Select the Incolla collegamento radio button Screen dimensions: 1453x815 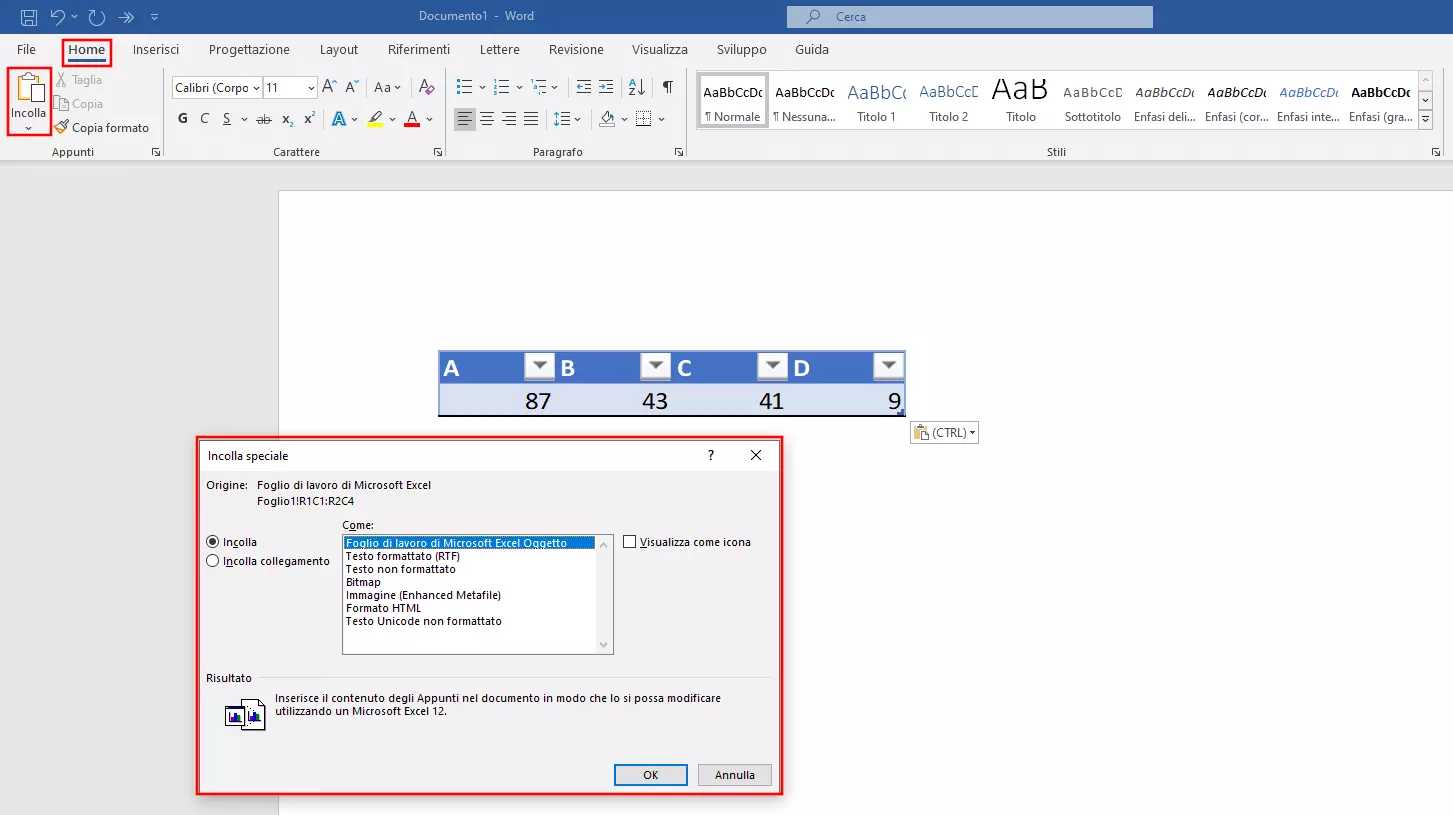pos(212,561)
